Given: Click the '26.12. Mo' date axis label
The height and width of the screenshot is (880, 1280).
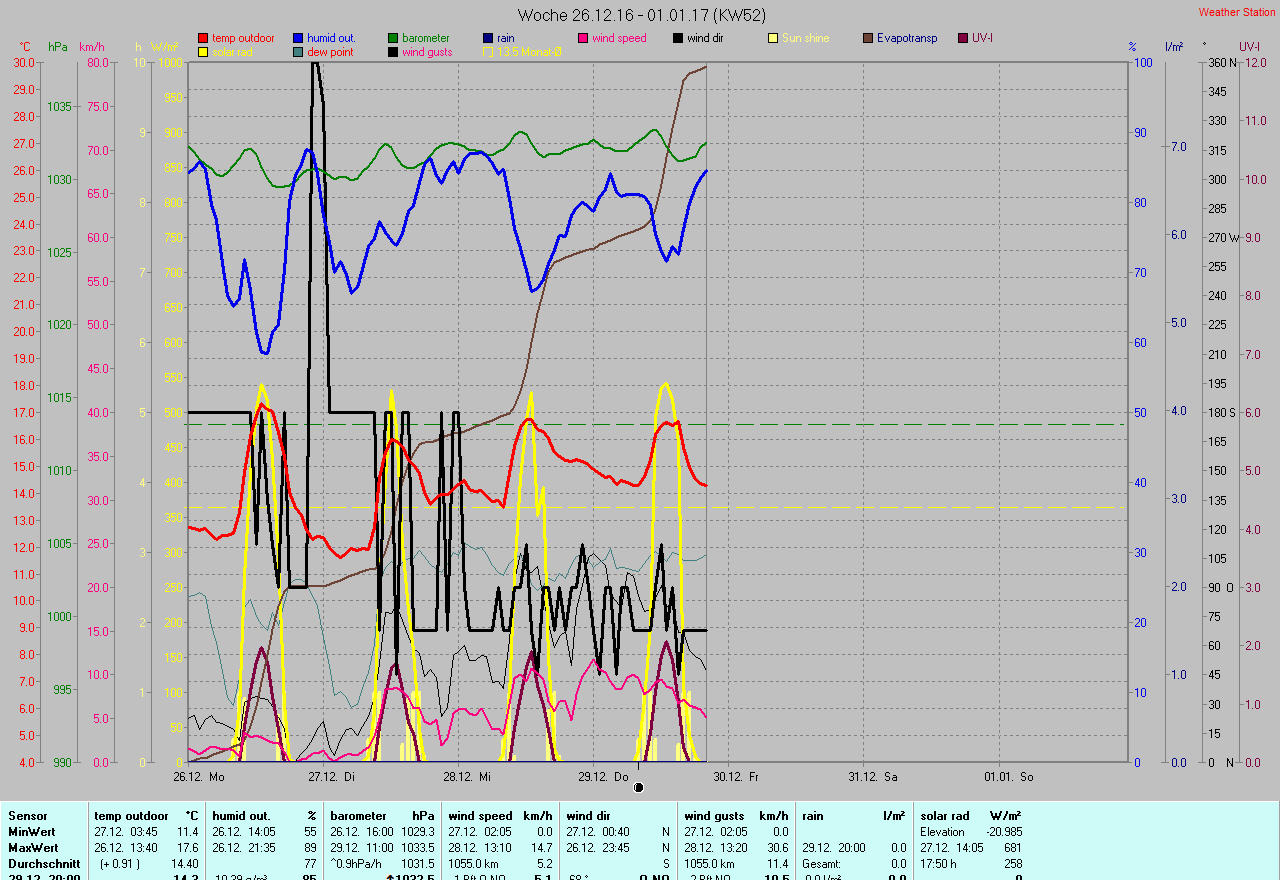Looking at the screenshot, I should point(198,776).
